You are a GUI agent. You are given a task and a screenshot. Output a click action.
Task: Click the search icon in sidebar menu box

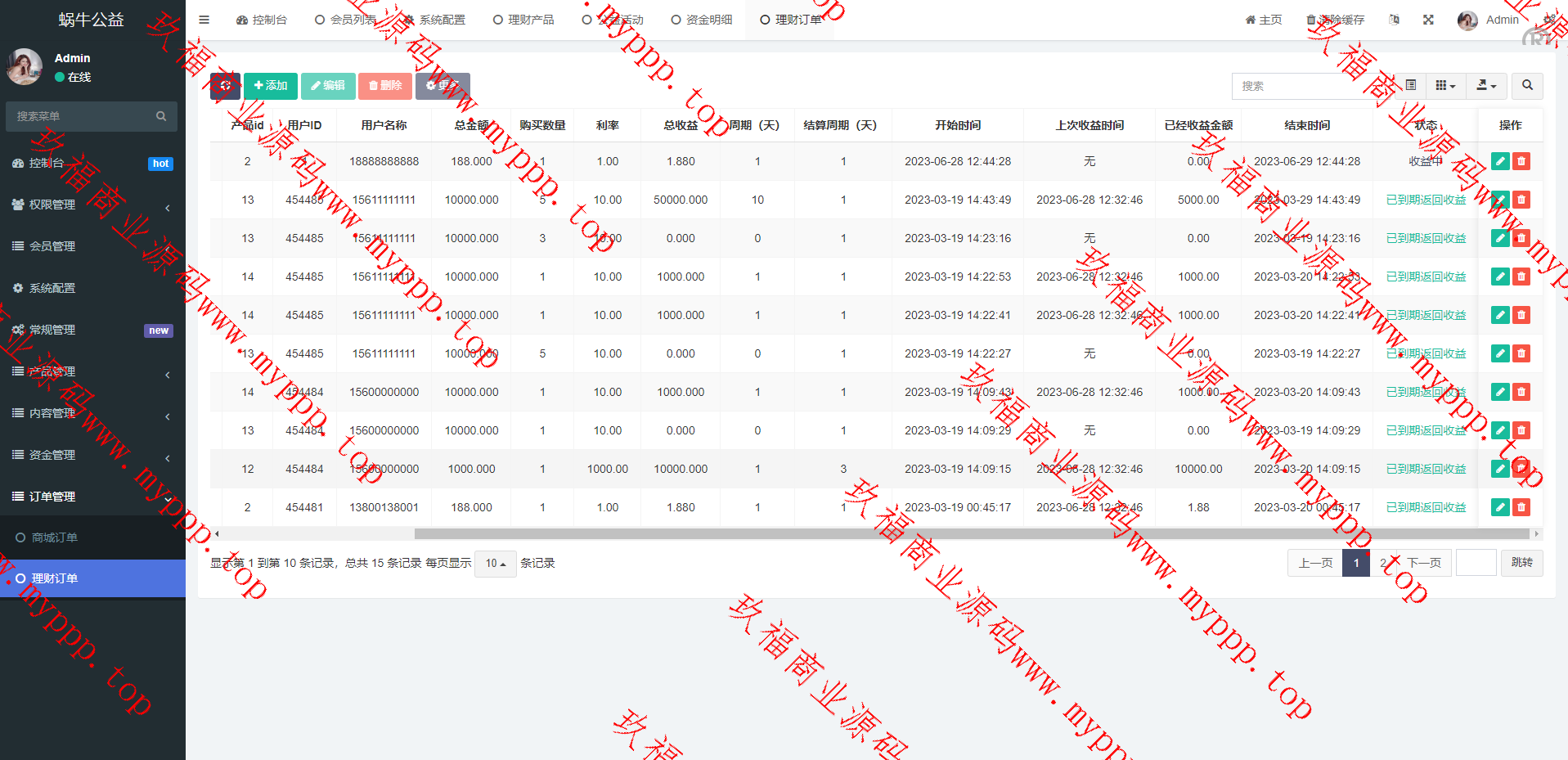pos(161,116)
